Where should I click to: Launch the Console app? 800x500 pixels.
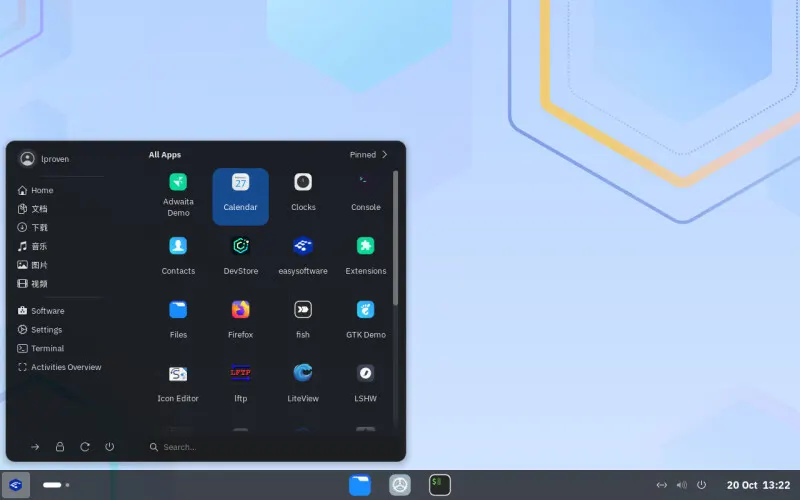point(365,196)
